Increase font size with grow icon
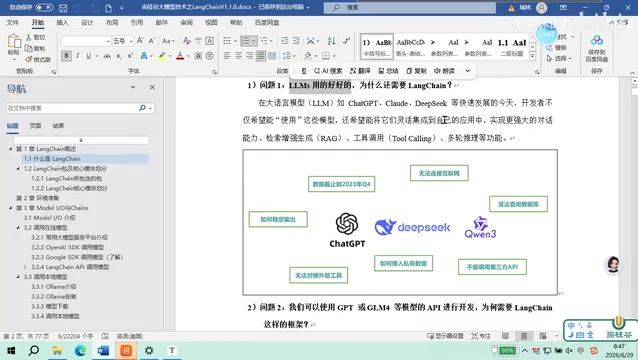The image size is (638, 360). tap(140, 41)
